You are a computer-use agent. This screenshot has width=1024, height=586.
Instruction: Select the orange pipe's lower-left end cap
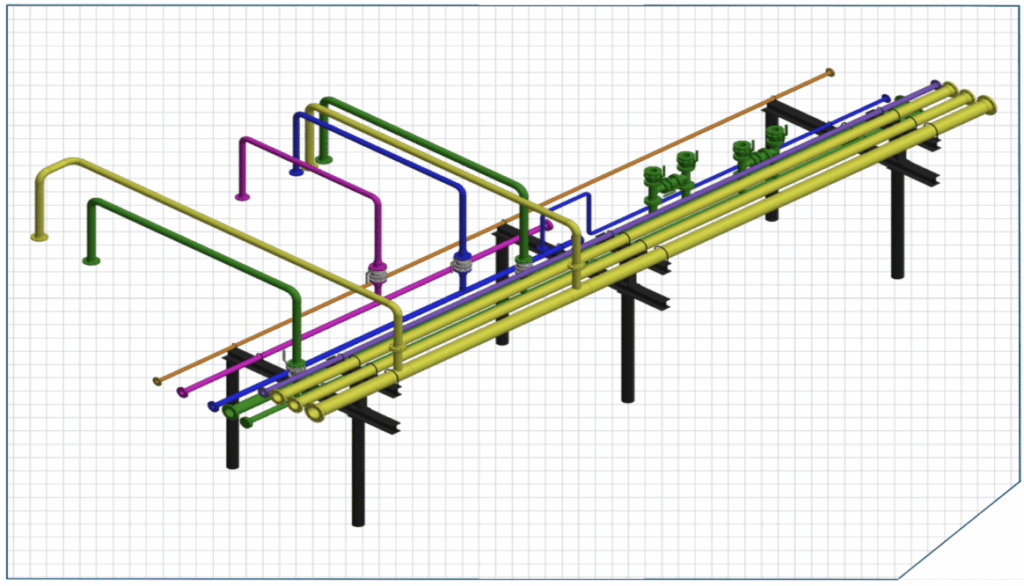tap(157, 380)
